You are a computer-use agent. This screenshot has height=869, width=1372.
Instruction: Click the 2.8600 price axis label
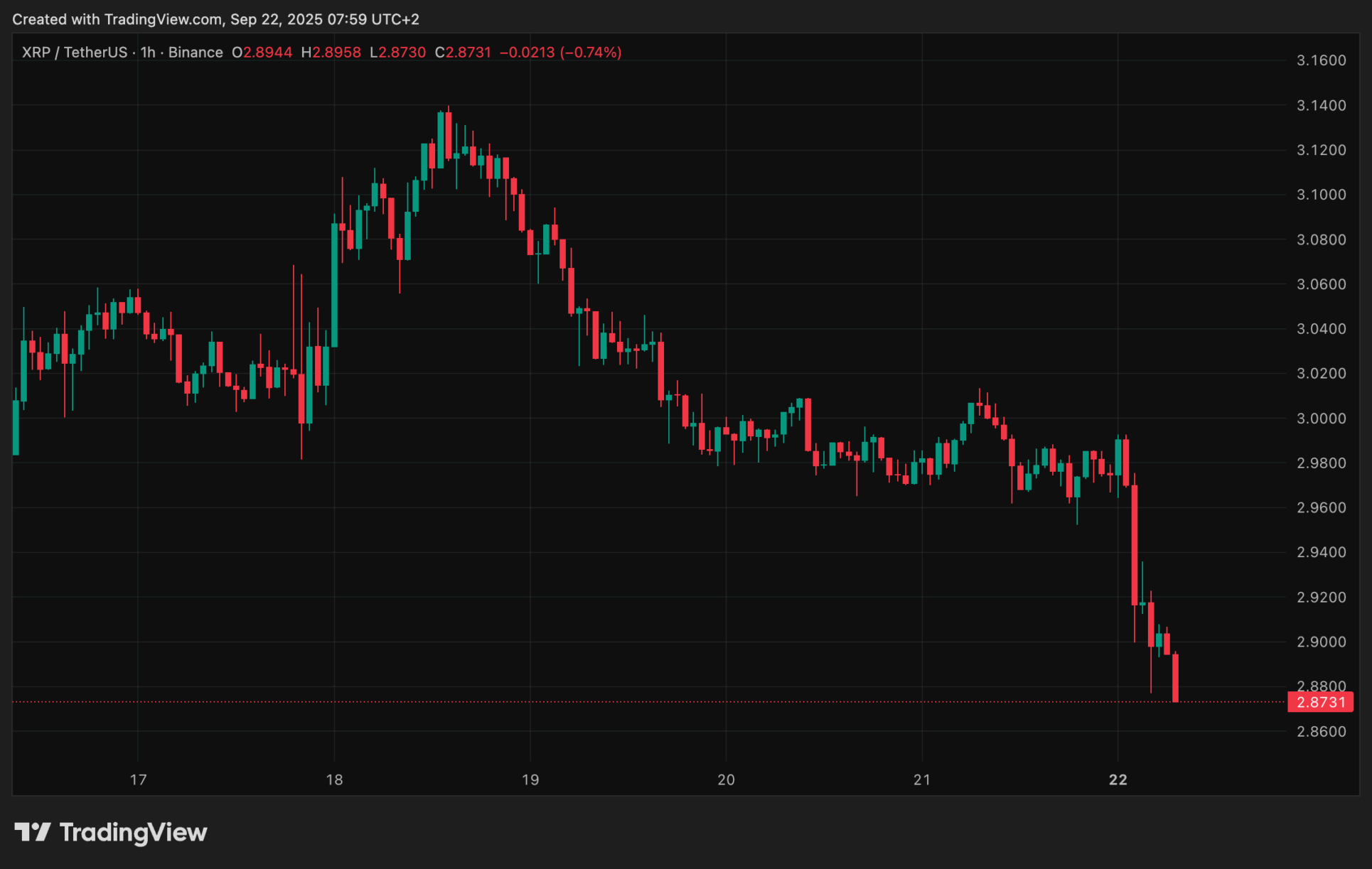tap(1321, 731)
